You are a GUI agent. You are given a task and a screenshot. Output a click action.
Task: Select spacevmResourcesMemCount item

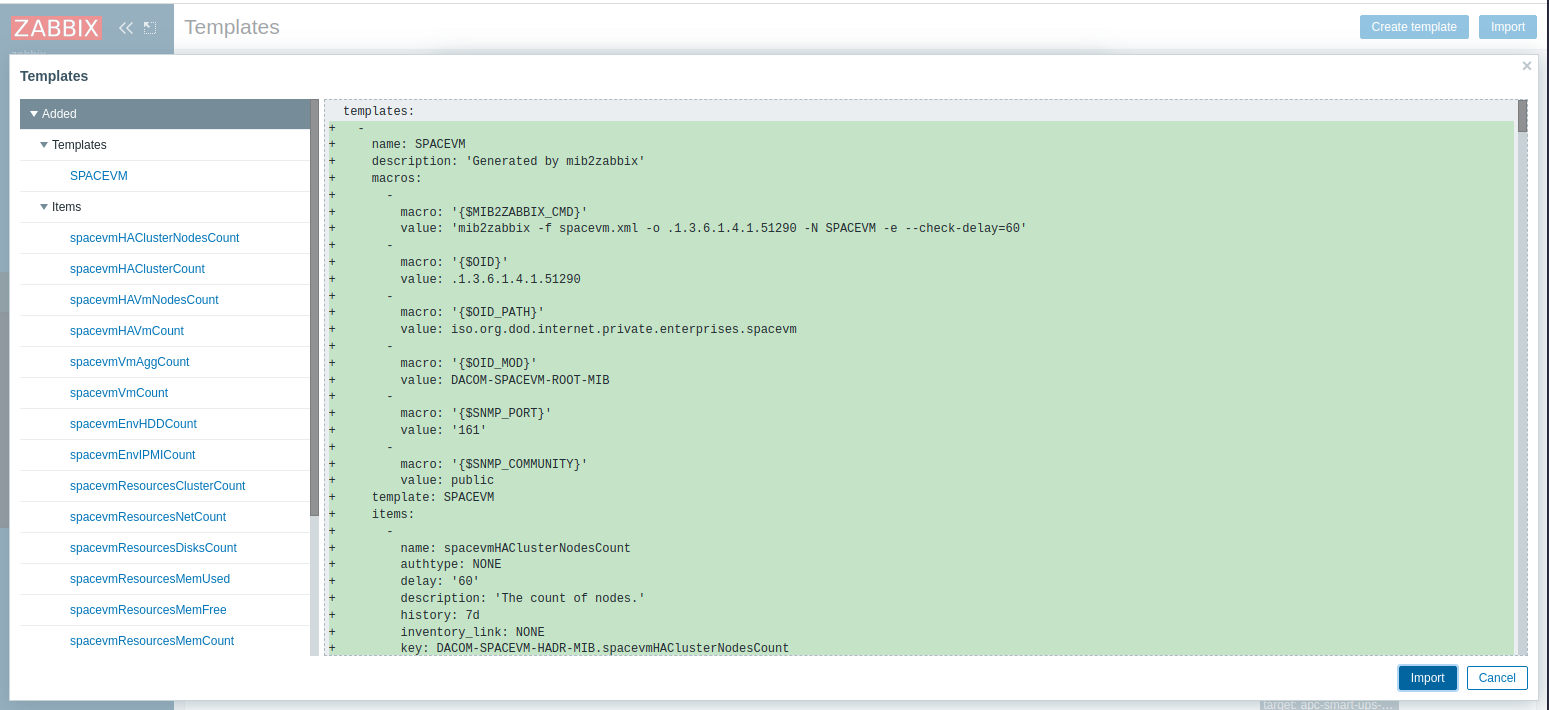tap(152, 641)
